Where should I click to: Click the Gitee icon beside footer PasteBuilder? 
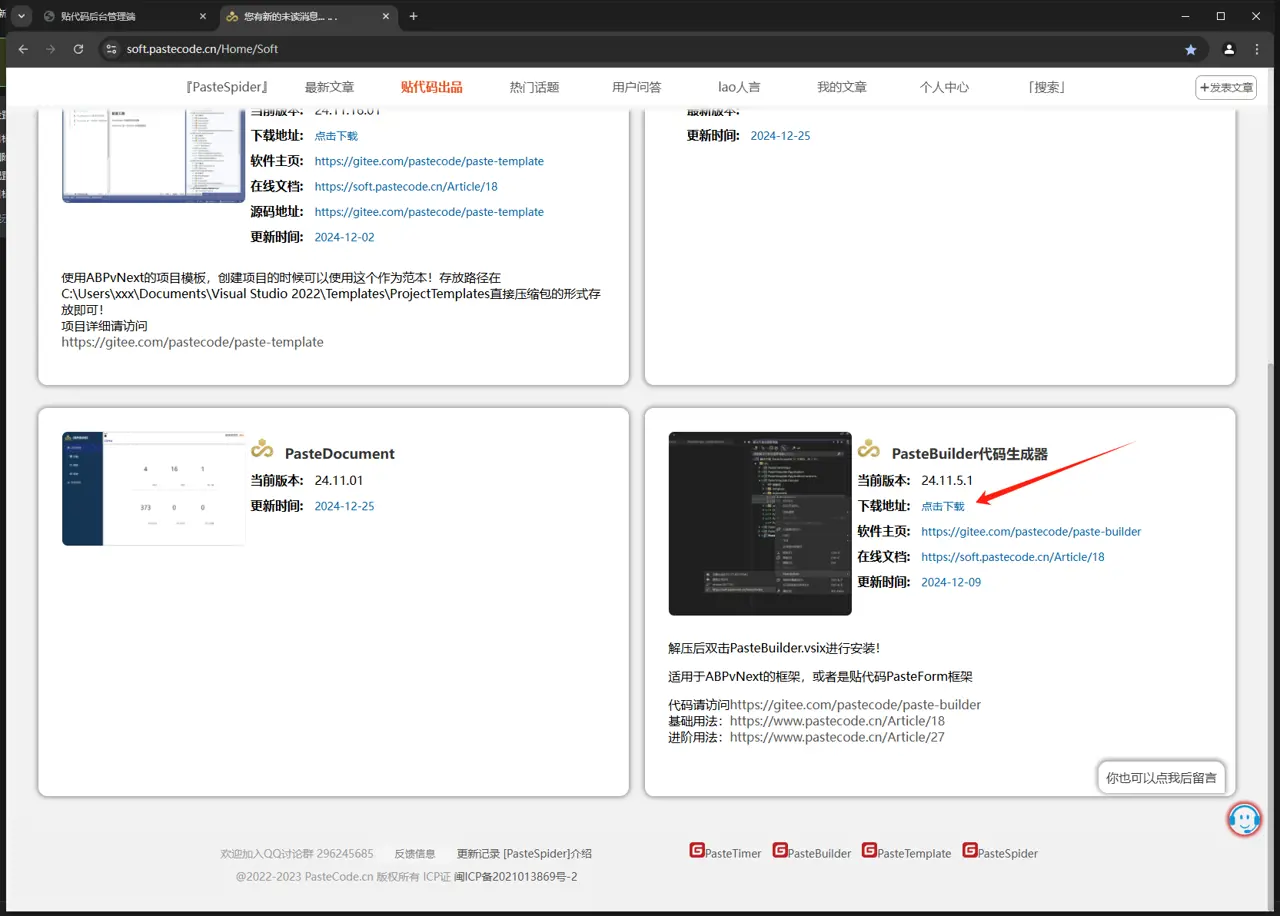coord(780,850)
